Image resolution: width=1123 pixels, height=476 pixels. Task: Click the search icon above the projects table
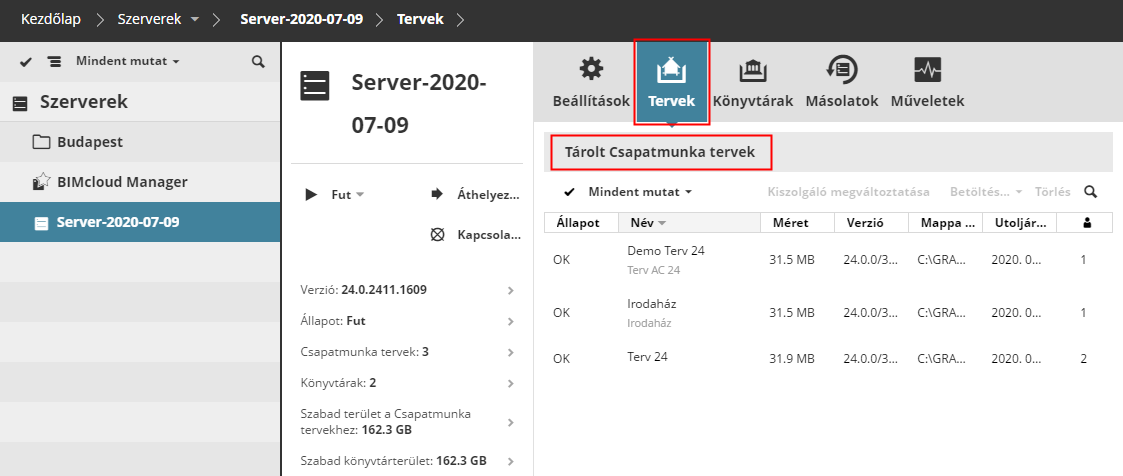(1091, 192)
